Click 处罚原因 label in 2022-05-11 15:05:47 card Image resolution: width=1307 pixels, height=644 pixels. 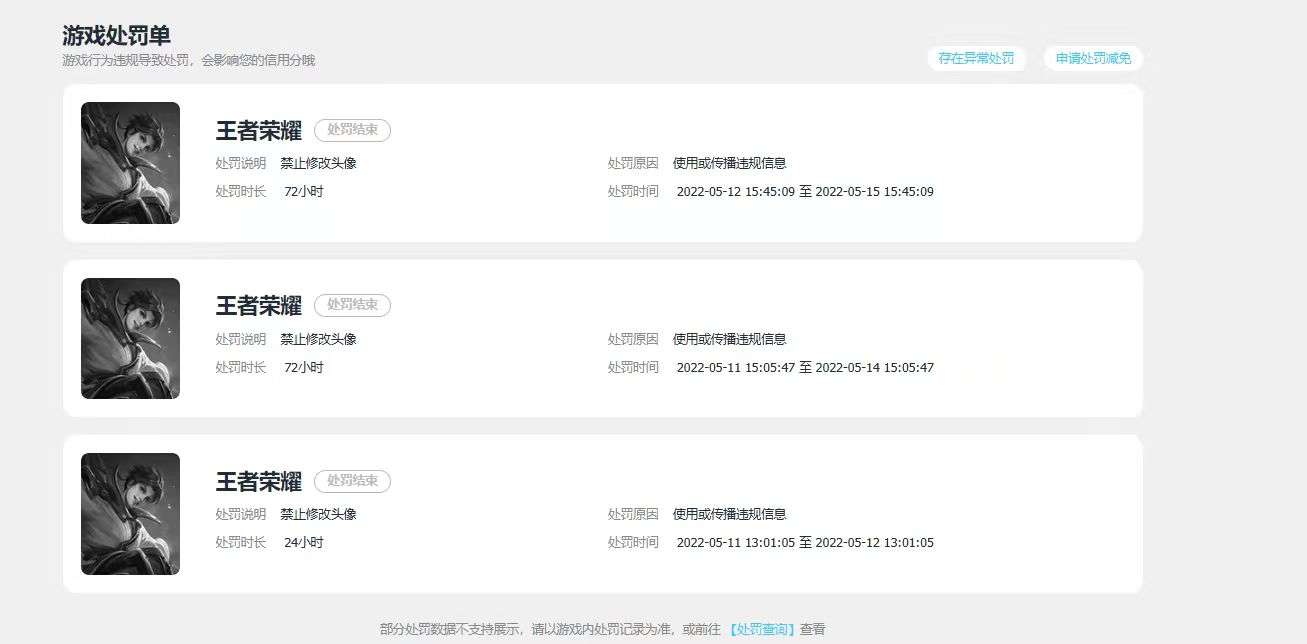[633, 339]
